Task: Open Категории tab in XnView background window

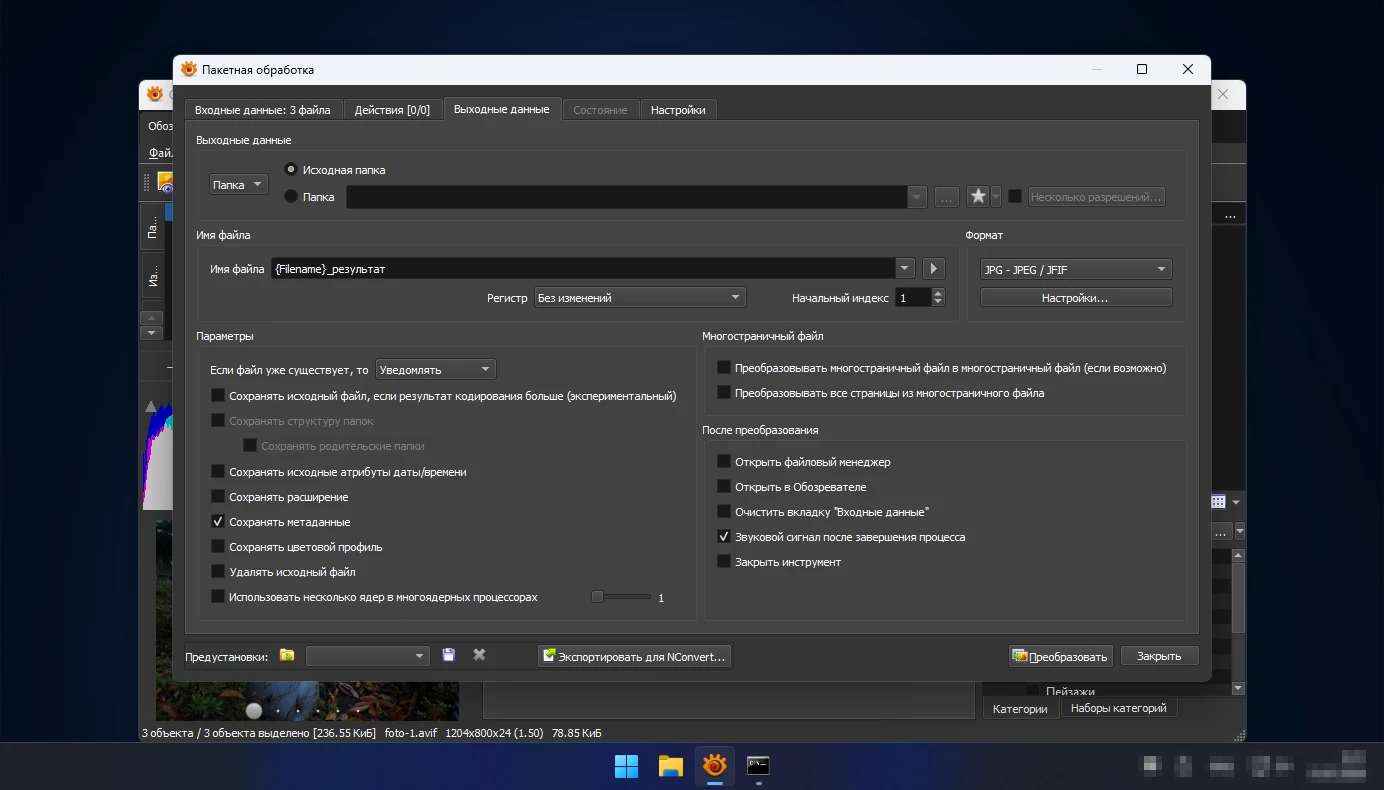Action: click(1020, 708)
